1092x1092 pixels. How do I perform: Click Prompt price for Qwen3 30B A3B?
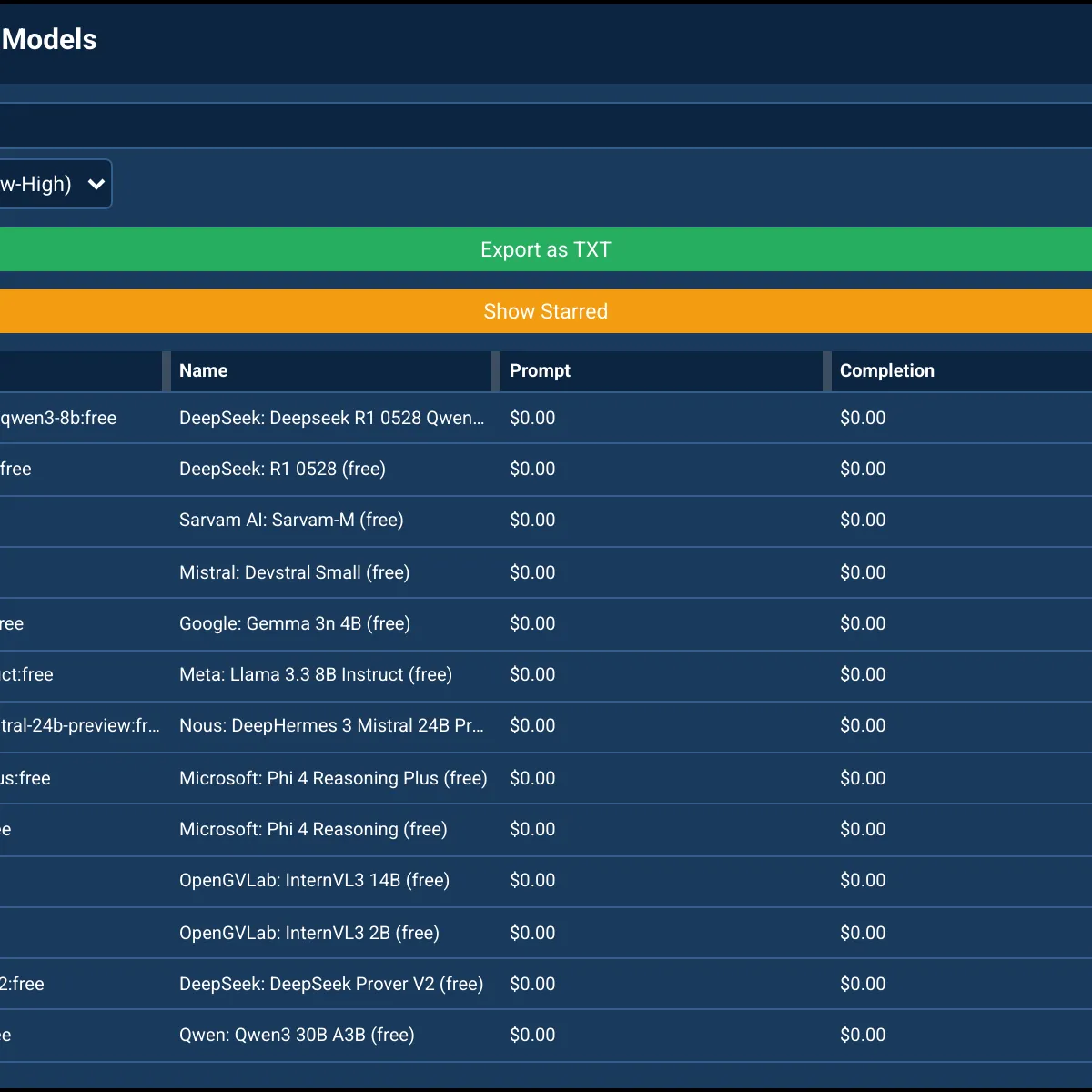coord(532,1035)
